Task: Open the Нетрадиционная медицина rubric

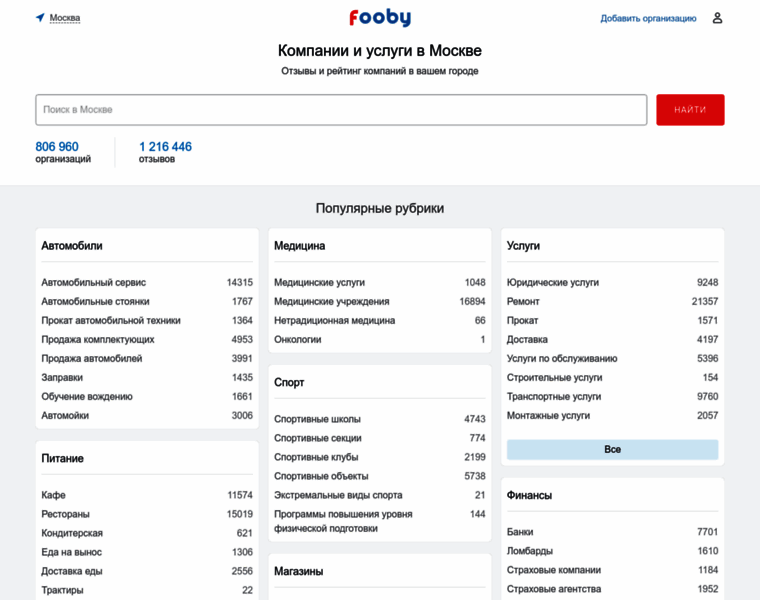Action: tap(334, 321)
